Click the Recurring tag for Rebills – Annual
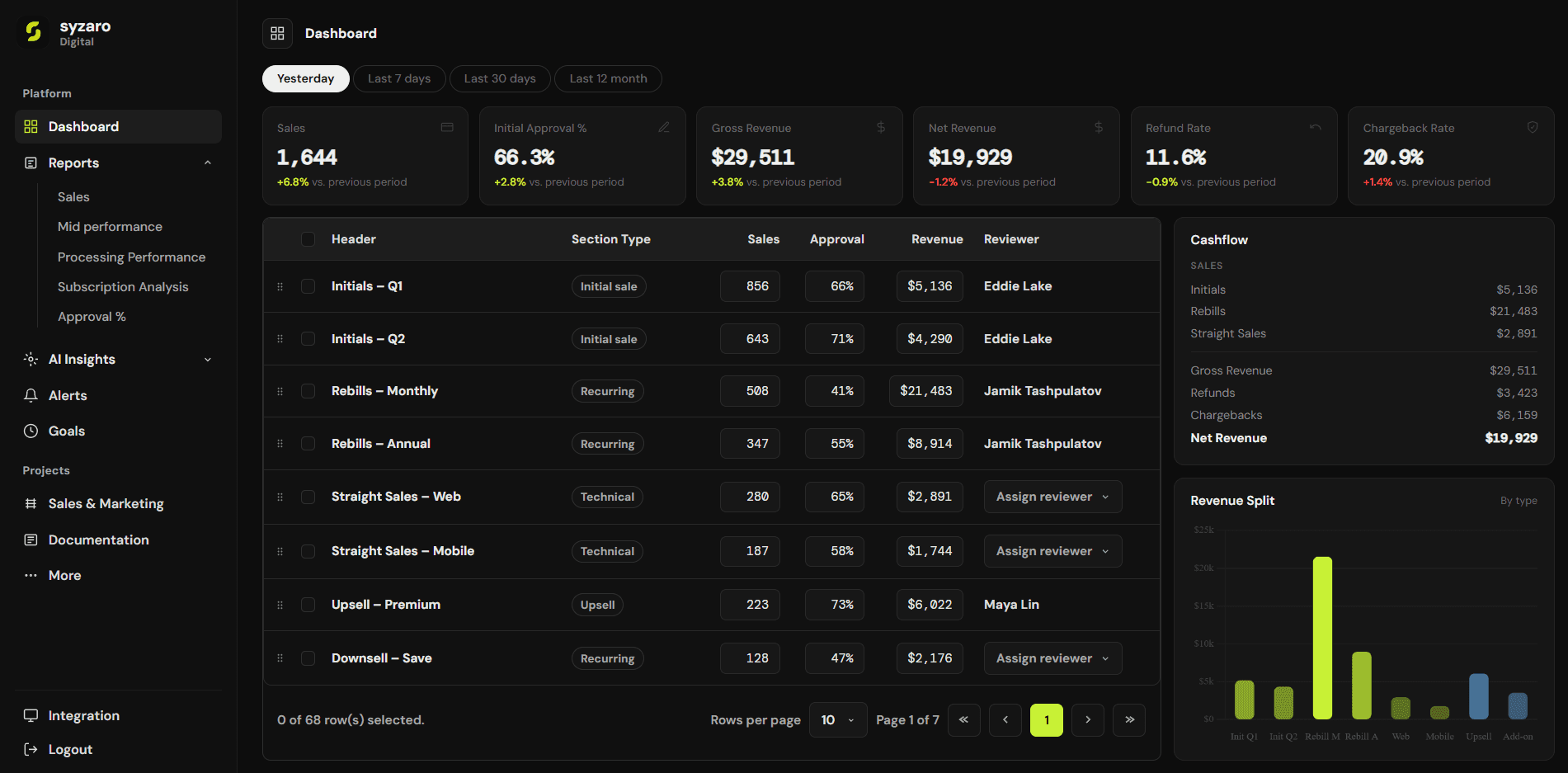1568x773 pixels. (607, 444)
